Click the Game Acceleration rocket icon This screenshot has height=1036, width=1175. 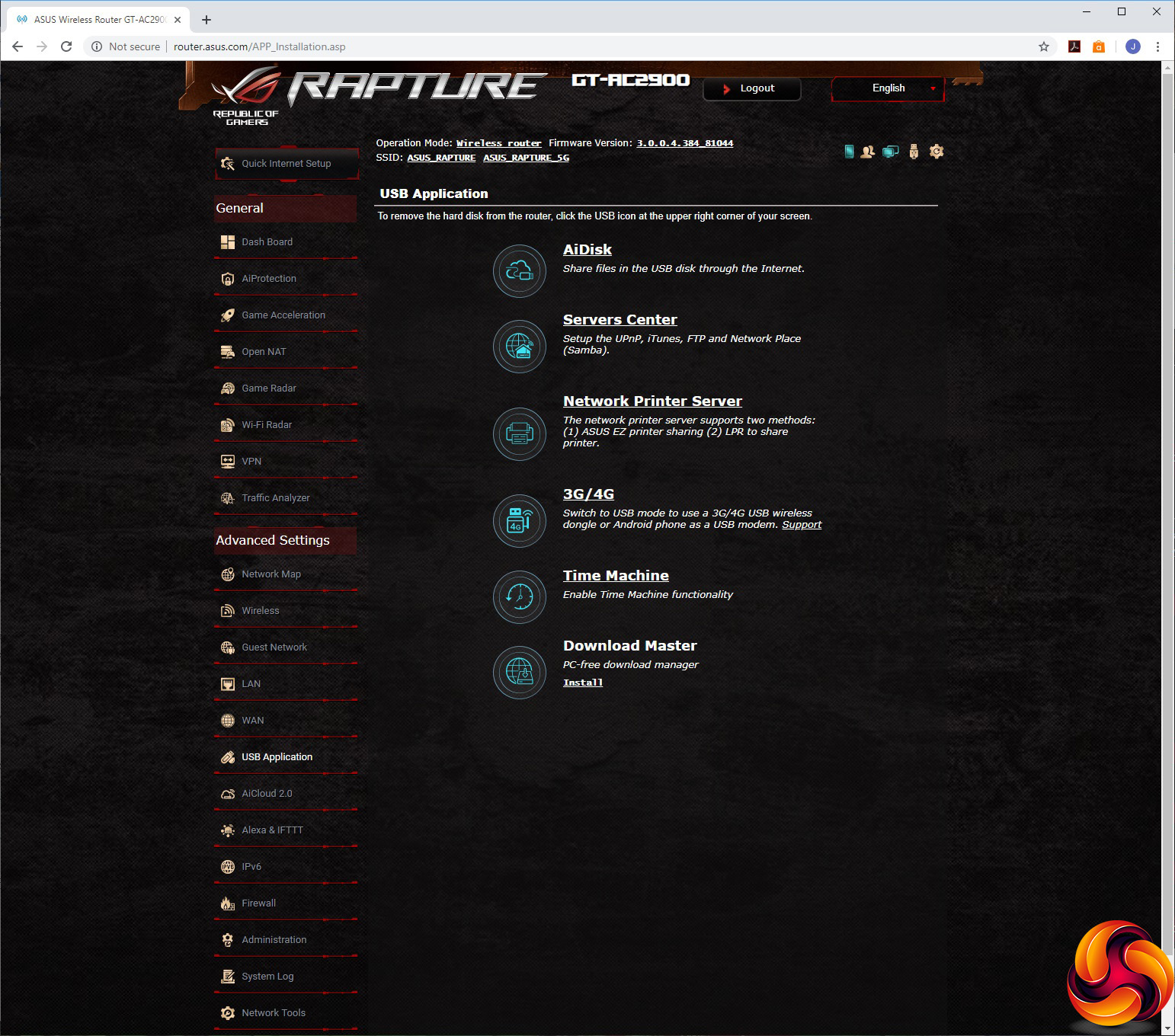(228, 315)
